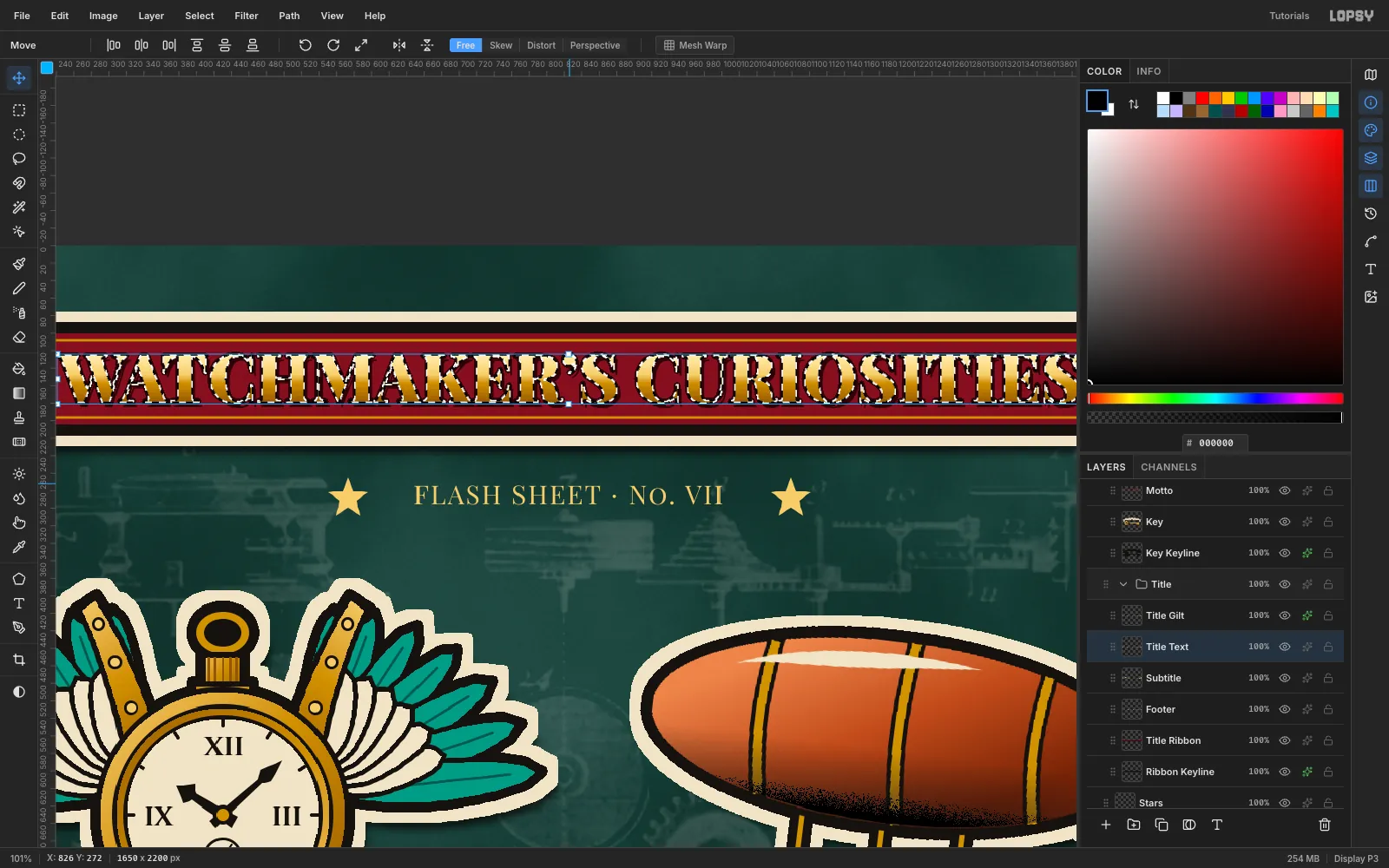Viewport: 1389px width, 868px height.
Task: Hide the Motto layer
Action: pos(1285,490)
